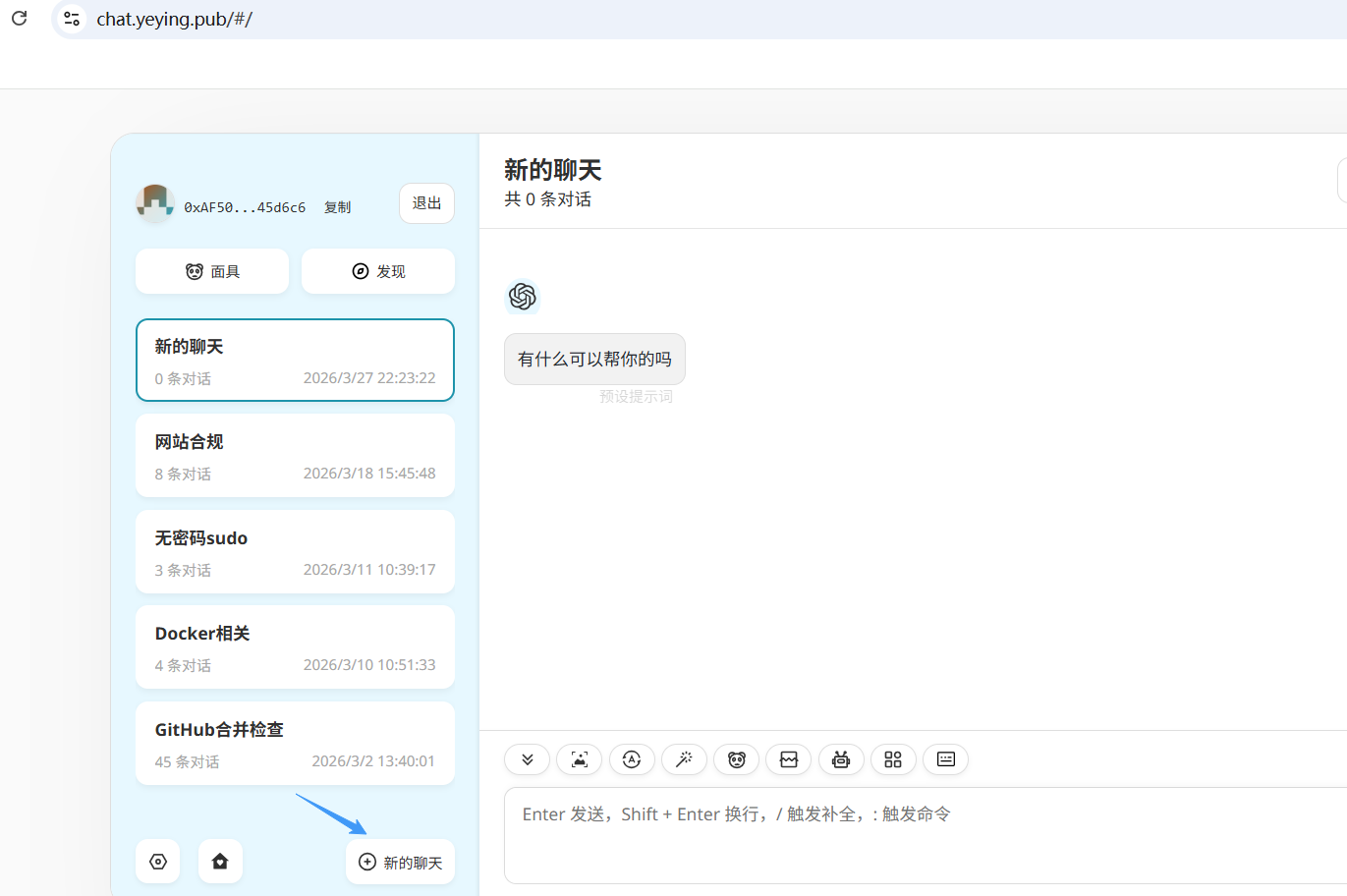Toggle the theme with the circled A icon
The width and height of the screenshot is (1347, 896).
tap(632, 759)
